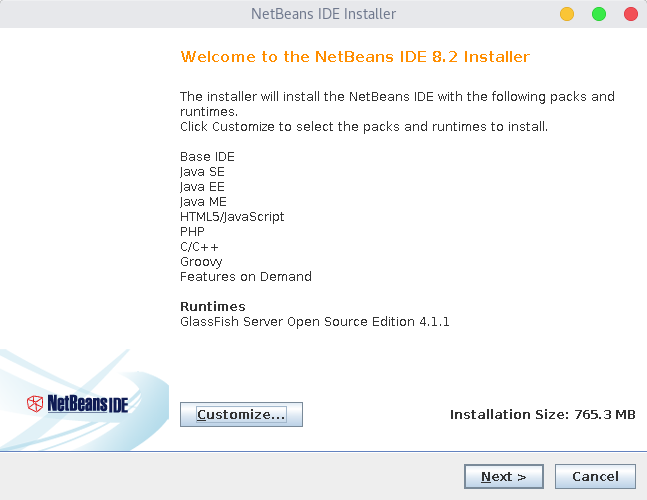Select the 'Java EE' pack text

[202, 187]
